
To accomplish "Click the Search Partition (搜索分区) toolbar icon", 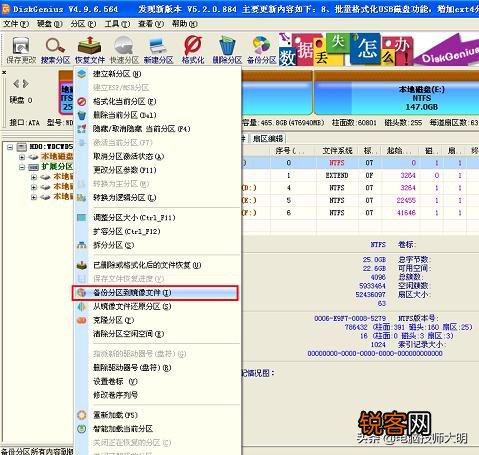I will (x=55, y=50).
